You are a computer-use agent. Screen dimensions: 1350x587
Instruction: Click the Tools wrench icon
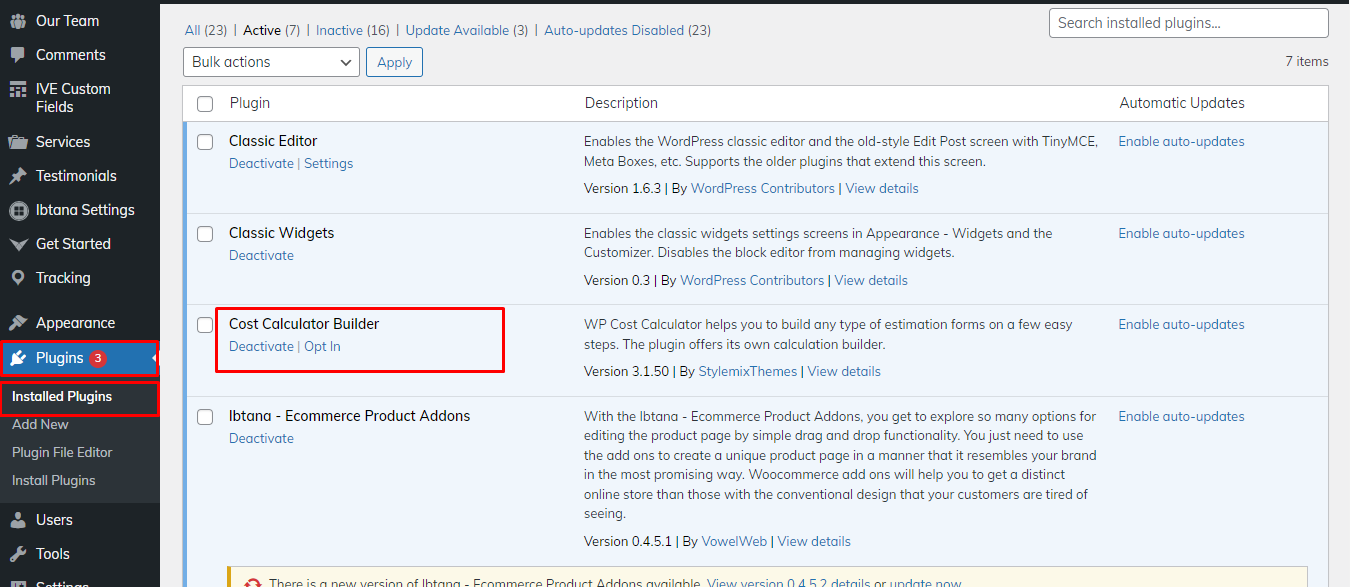[x=18, y=554]
